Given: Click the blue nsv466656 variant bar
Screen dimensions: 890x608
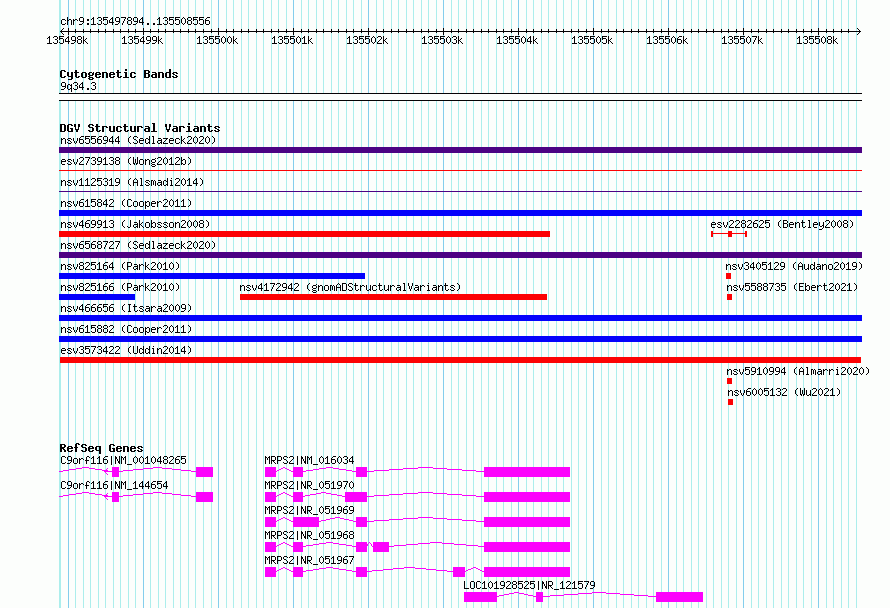Looking at the screenshot, I should (460, 318).
